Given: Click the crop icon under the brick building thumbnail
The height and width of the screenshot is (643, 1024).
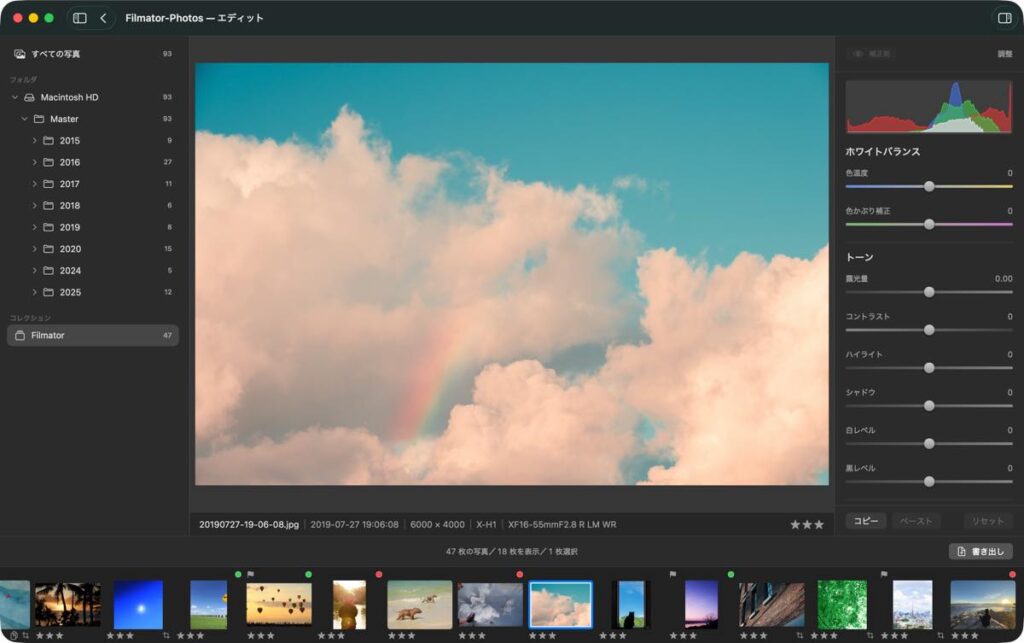Looking at the screenshot, I should 800,635.
